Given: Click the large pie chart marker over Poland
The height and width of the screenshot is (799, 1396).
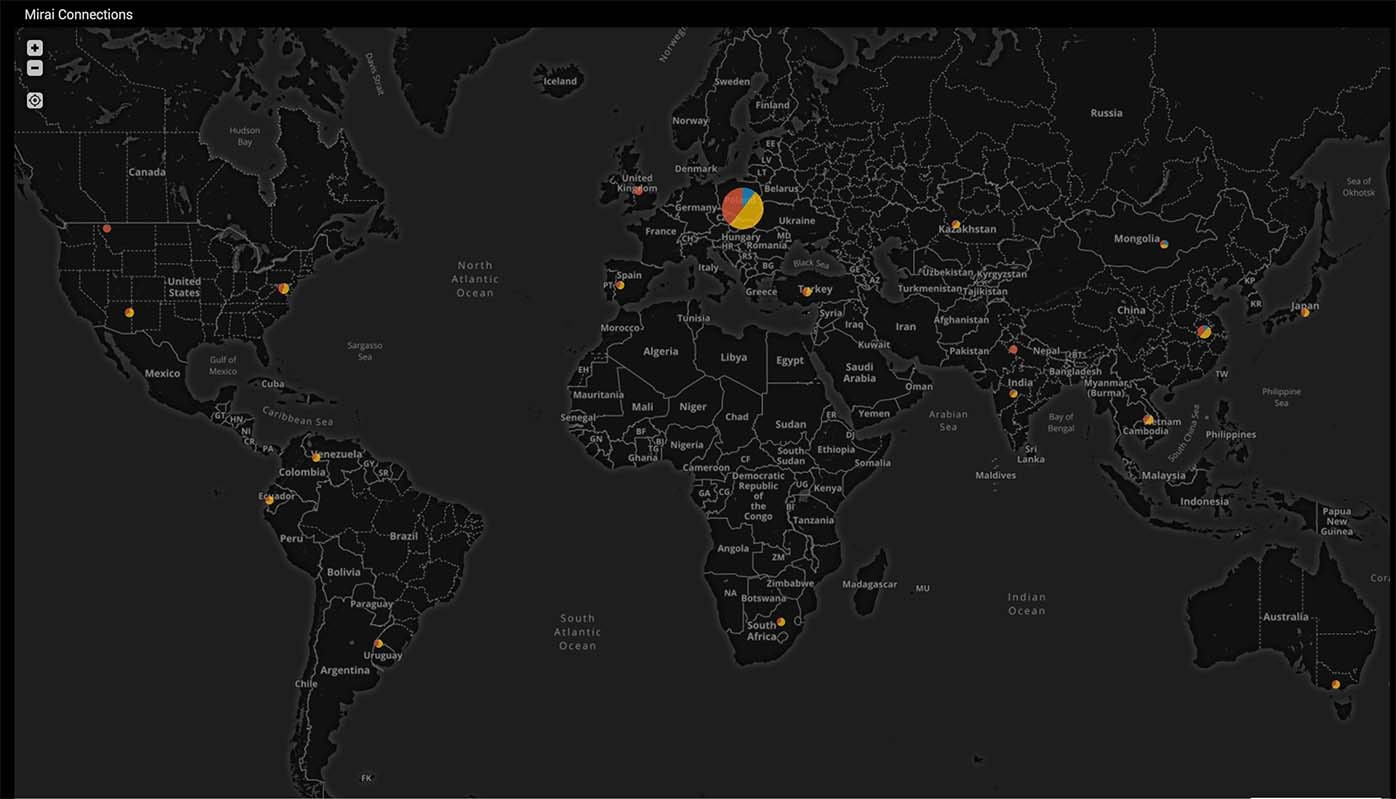Looking at the screenshot, I should [743, 208].
